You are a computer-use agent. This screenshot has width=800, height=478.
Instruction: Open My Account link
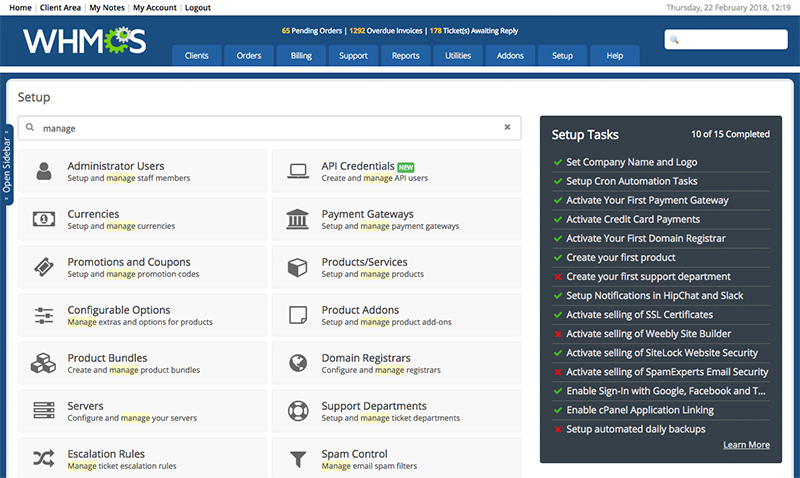tap(155, 8)
